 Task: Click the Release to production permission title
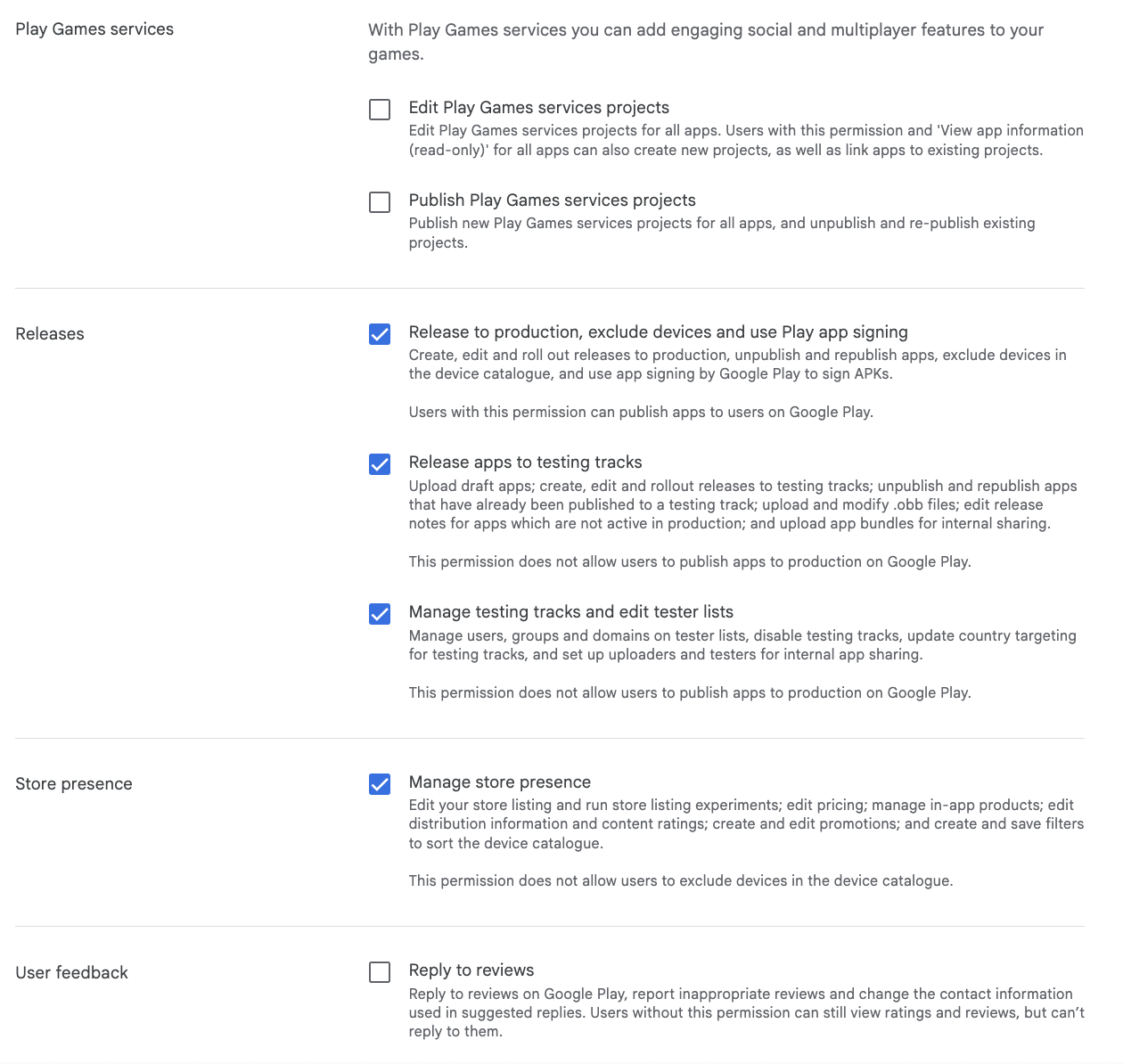tap(658, 331)
